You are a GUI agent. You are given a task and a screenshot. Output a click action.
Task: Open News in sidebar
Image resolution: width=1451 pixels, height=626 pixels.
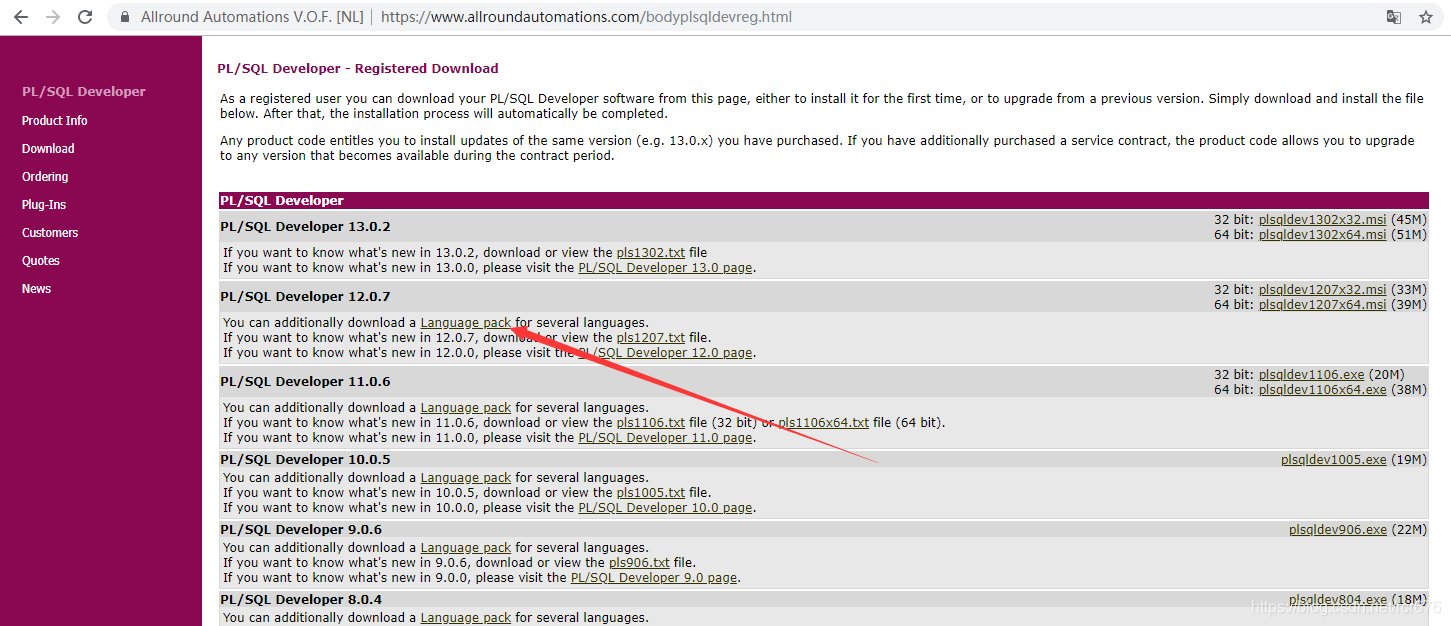tap(36, 289)
